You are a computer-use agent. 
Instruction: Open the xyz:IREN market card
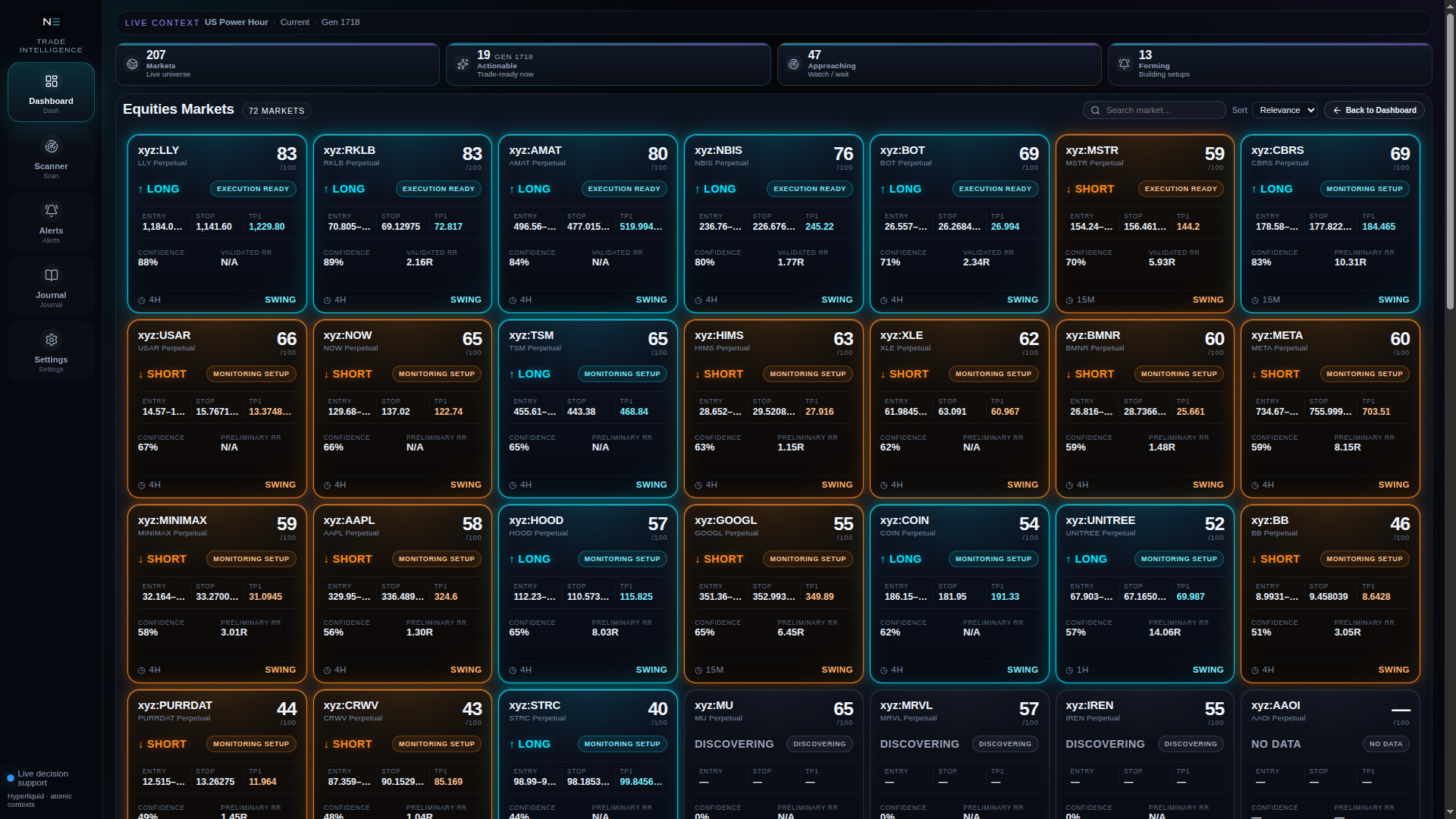[1145, 755]
